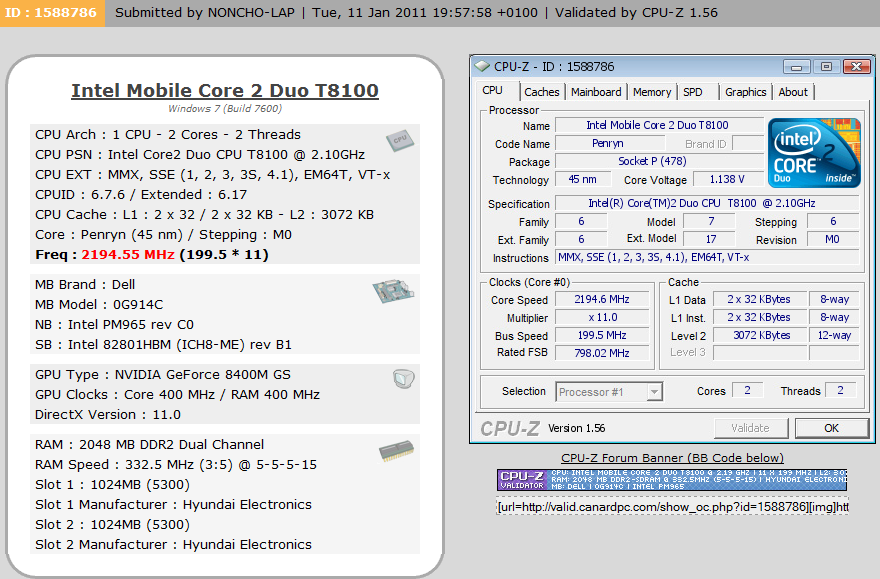Click the Package value Socket P (478)
This screenshot has height=579, width=880.
click(x=658, y=162)
